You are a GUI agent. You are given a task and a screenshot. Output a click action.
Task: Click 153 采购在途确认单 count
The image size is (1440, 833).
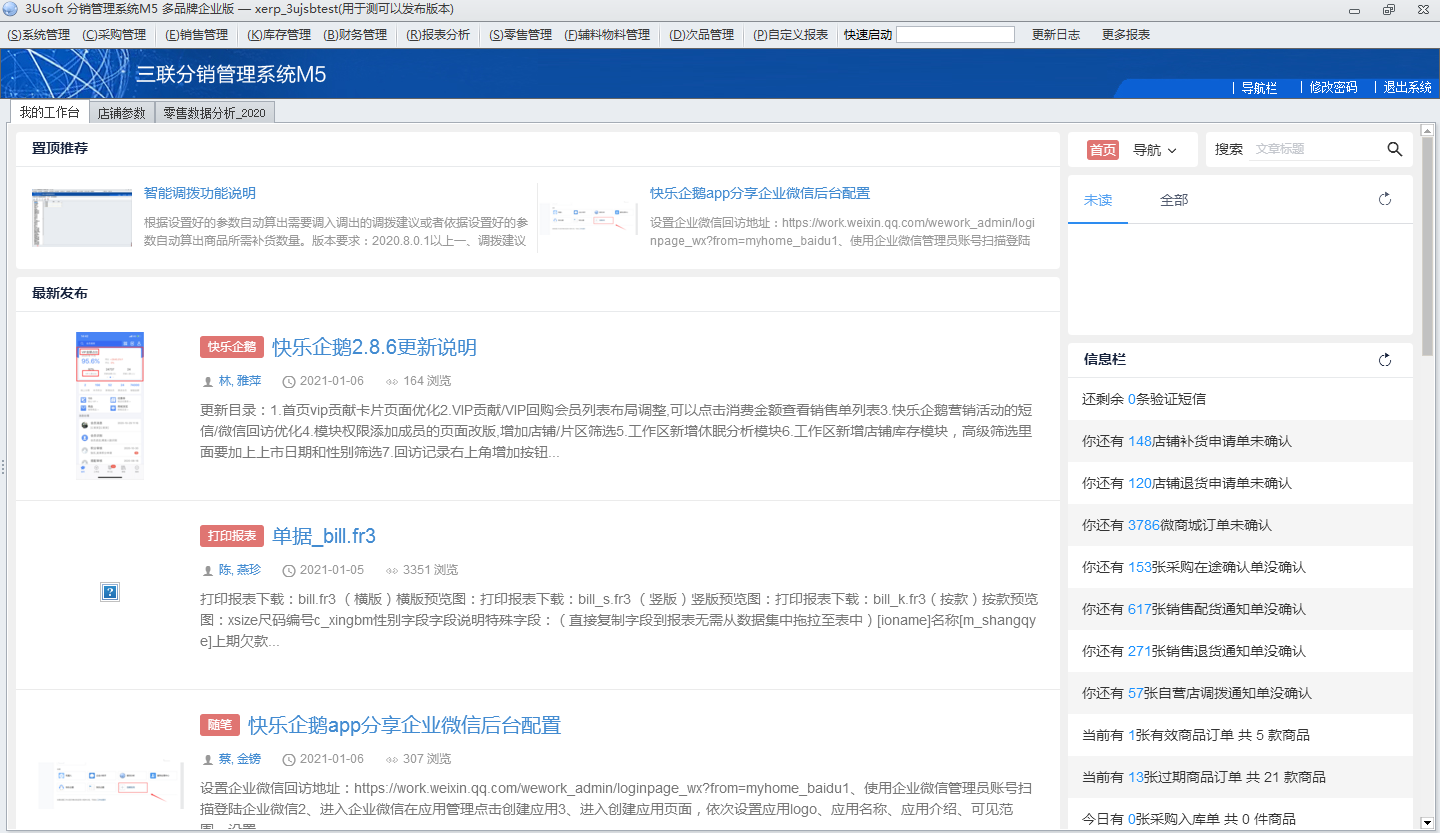coord(1140,567)
